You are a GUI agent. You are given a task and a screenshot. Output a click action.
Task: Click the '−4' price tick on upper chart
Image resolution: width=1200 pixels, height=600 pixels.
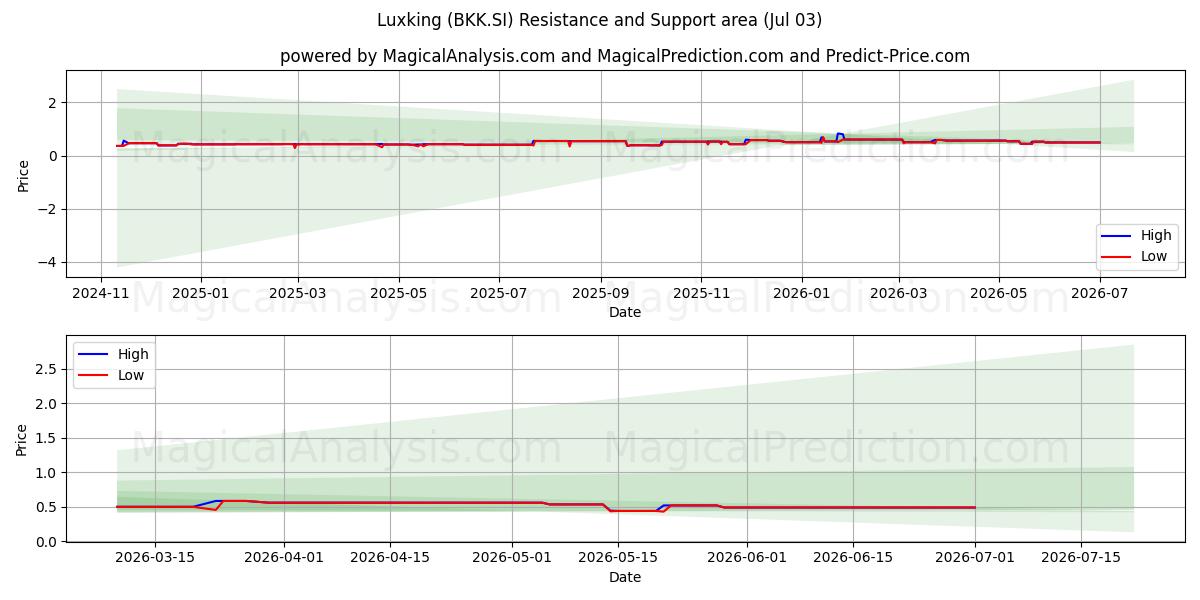48,263
